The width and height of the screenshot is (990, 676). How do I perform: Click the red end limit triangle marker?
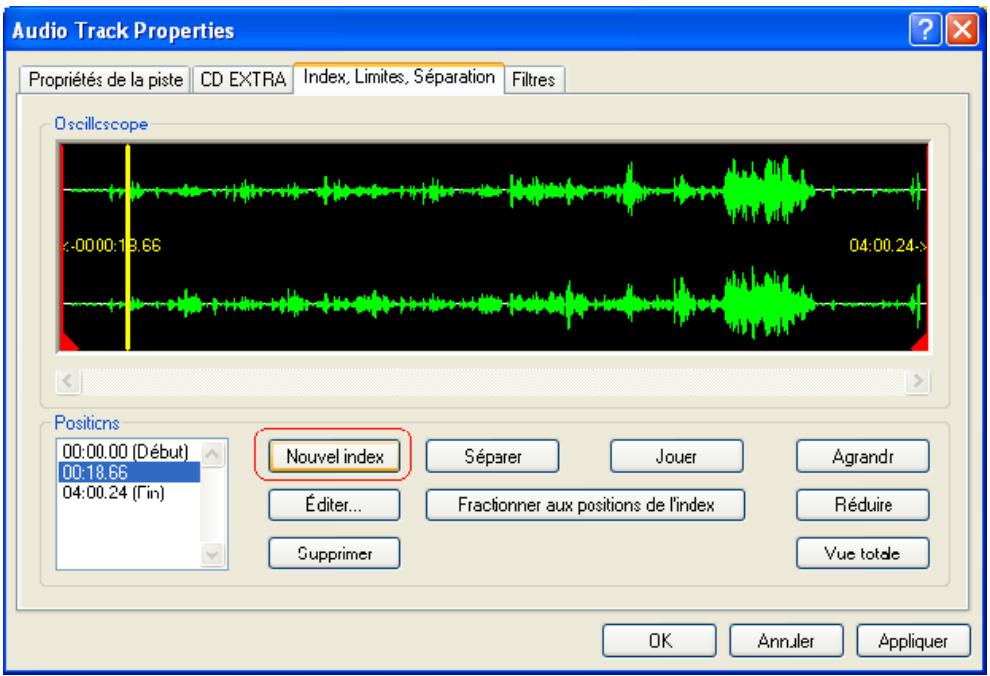coord(920,343)
